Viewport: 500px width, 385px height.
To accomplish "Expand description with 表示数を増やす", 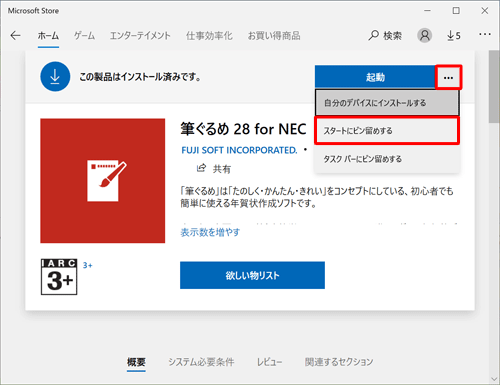I will tap(210, 232).
